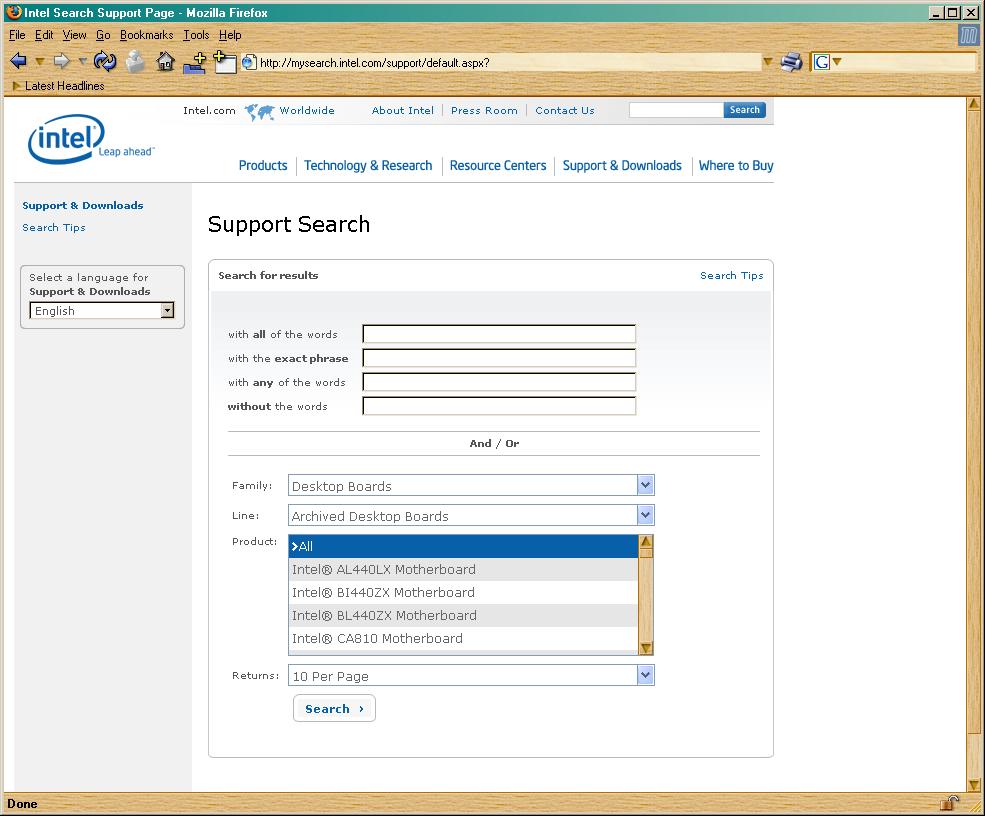Click the security lock icon in status bar
The width and height of the screenshot is (985, 816).
click(949, 803)
